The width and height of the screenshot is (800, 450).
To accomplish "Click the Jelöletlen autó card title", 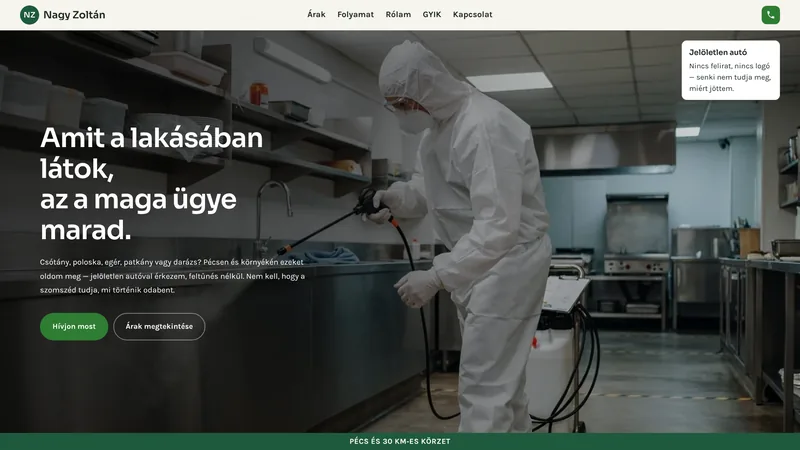I will pos(718,52).
